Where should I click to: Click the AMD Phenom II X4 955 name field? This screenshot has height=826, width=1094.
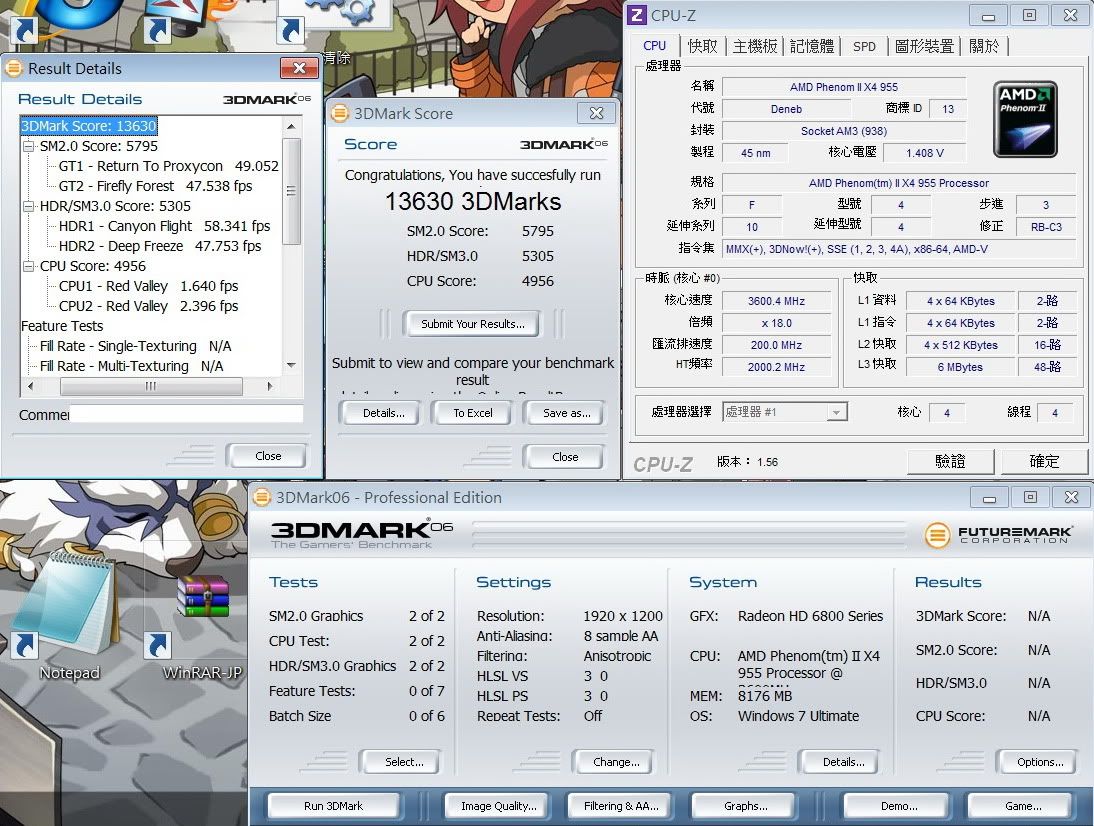[844, 87]
